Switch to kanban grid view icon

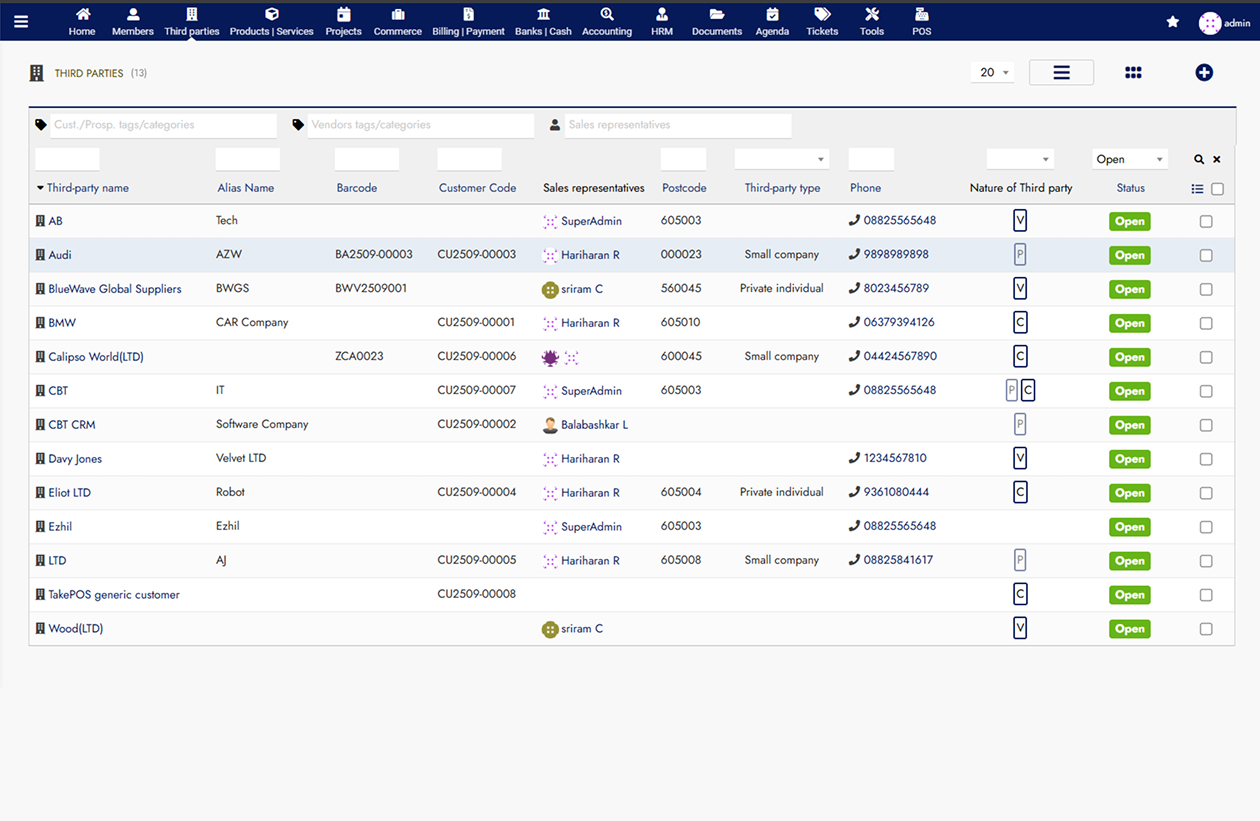coord(1133,73)
